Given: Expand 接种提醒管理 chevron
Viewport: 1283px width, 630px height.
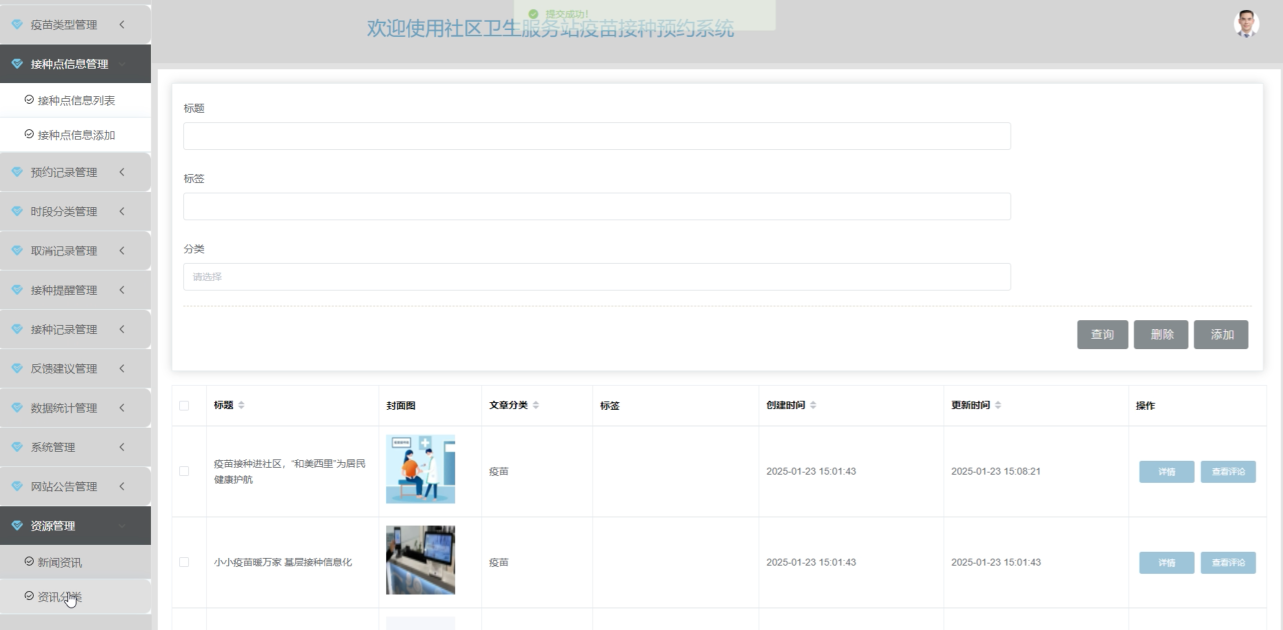Looking at the screenshot, I should (x=121, y=290).
